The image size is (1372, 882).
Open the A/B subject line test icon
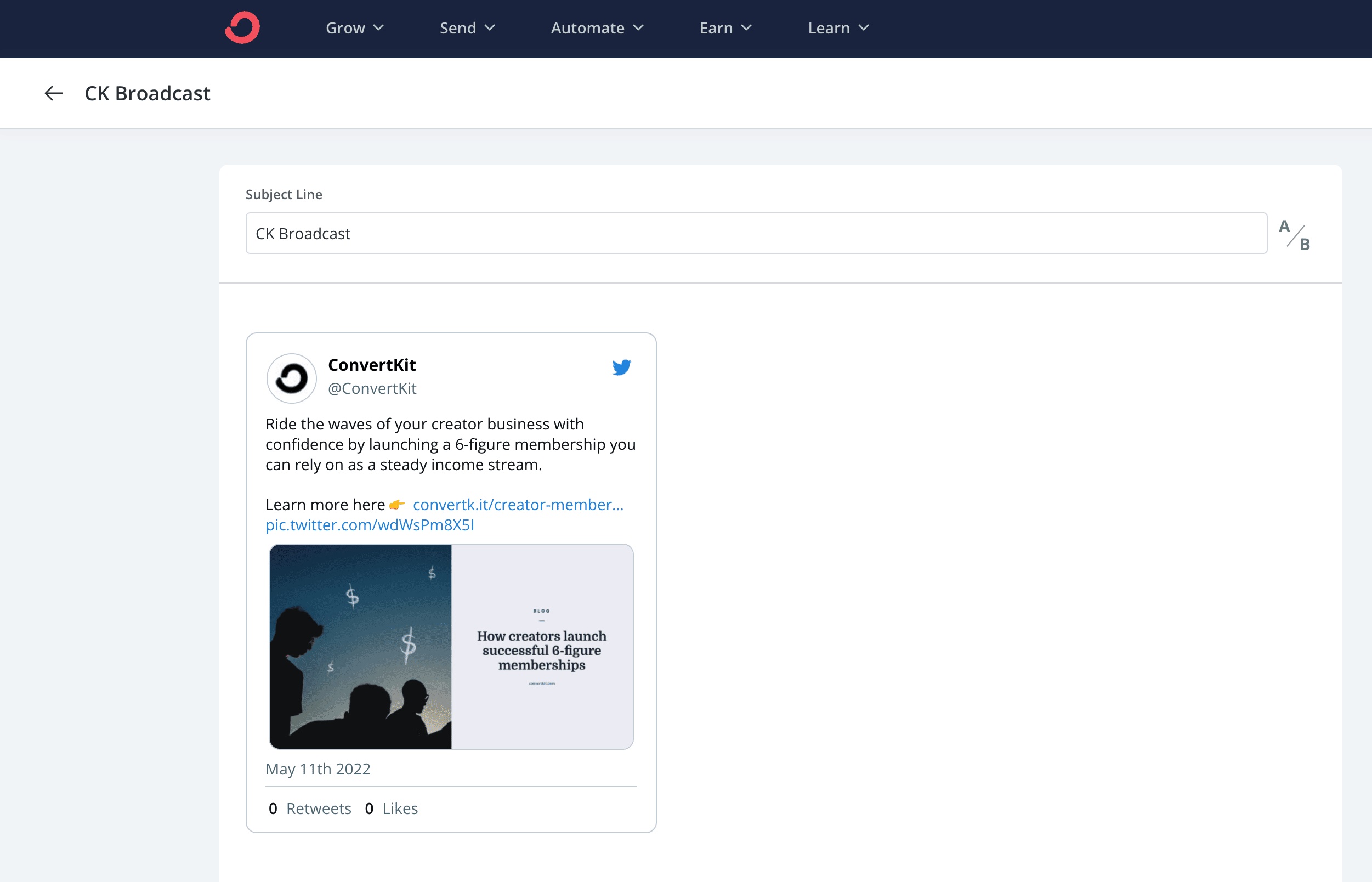1295,235
